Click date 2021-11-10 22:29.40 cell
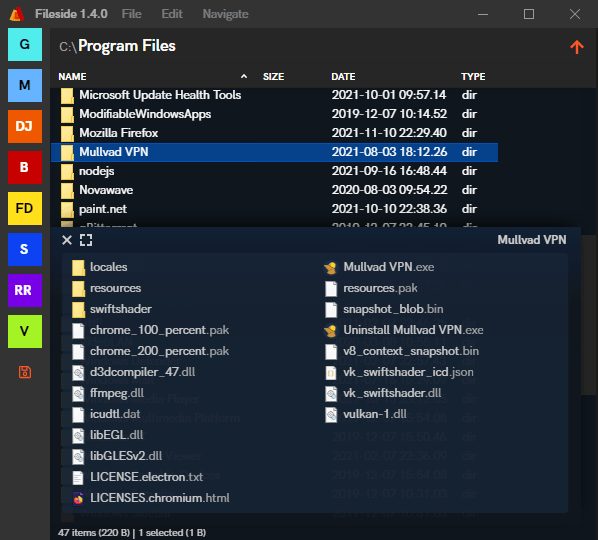The image size is (598, 540). pyautogui.click(x=389, y=133)
